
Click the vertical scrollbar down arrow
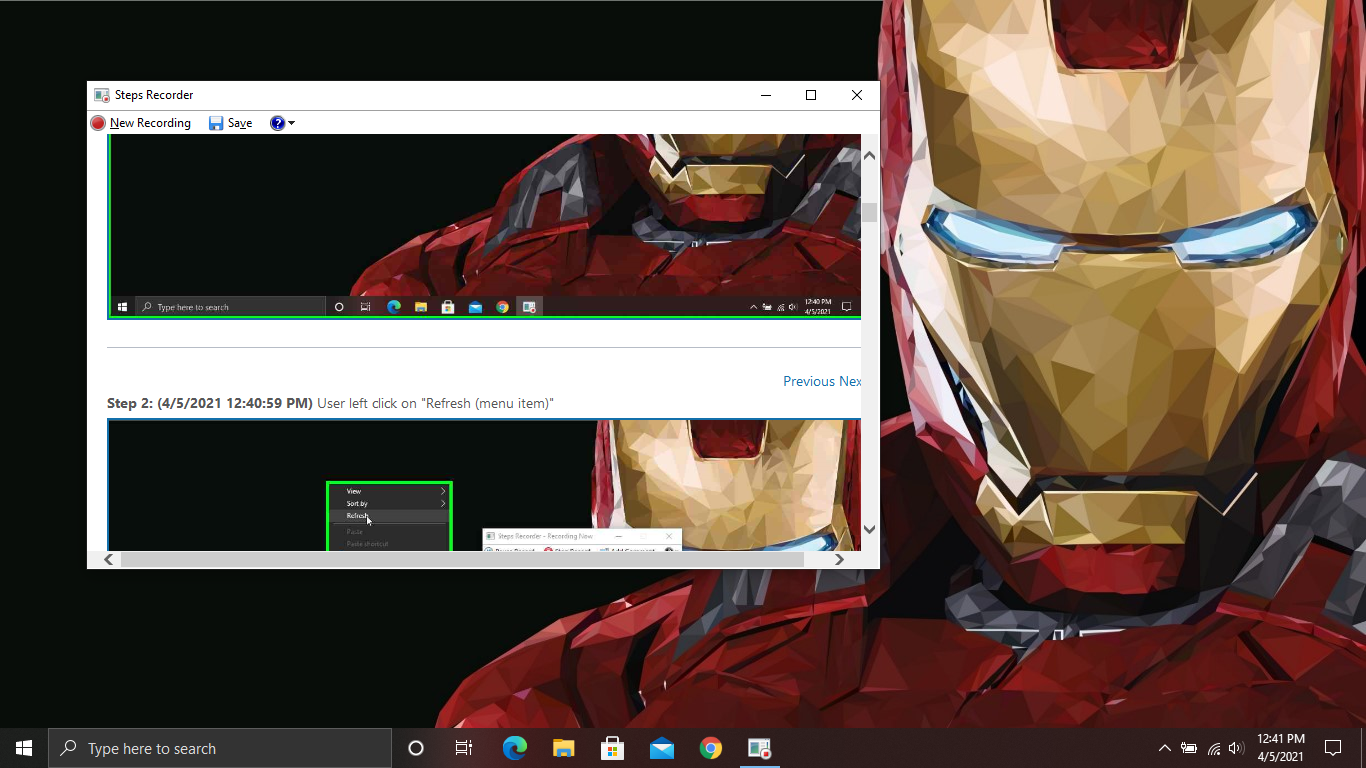click(869, 529)
